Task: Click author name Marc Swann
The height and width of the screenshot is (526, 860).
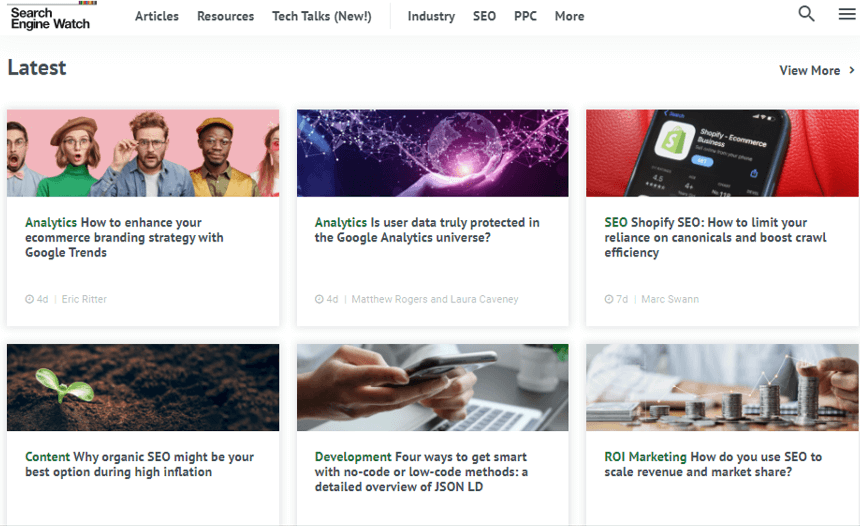Action: pos(670,299)
